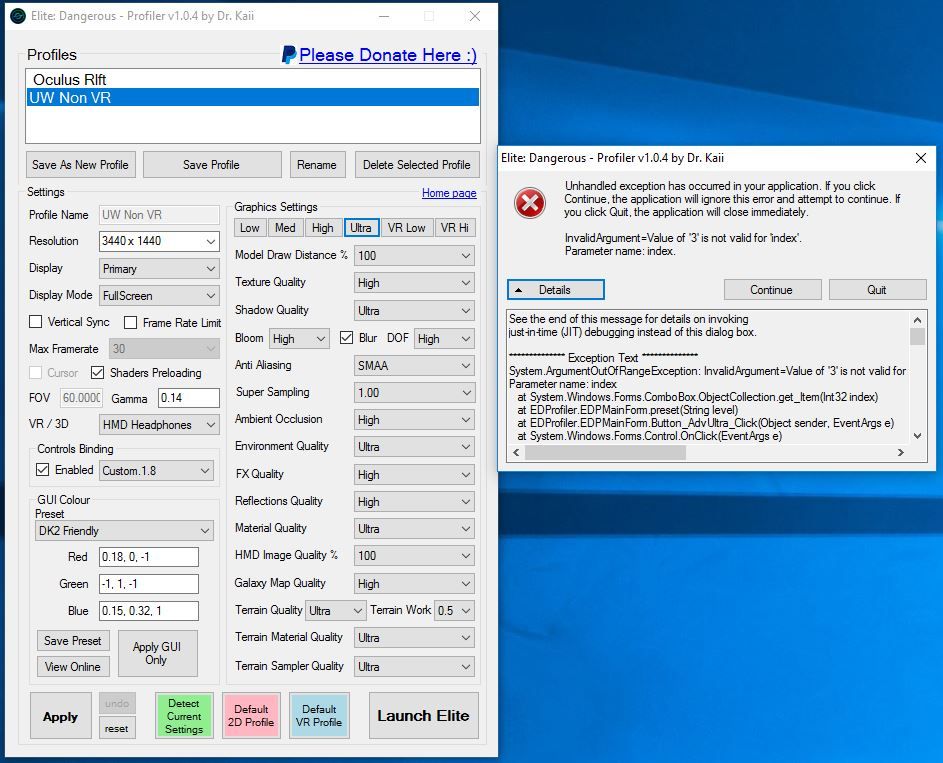Open the Terrain Work dropdown
Image resolution: width=943 pixels, height=763 pixels.
[455, 610]
